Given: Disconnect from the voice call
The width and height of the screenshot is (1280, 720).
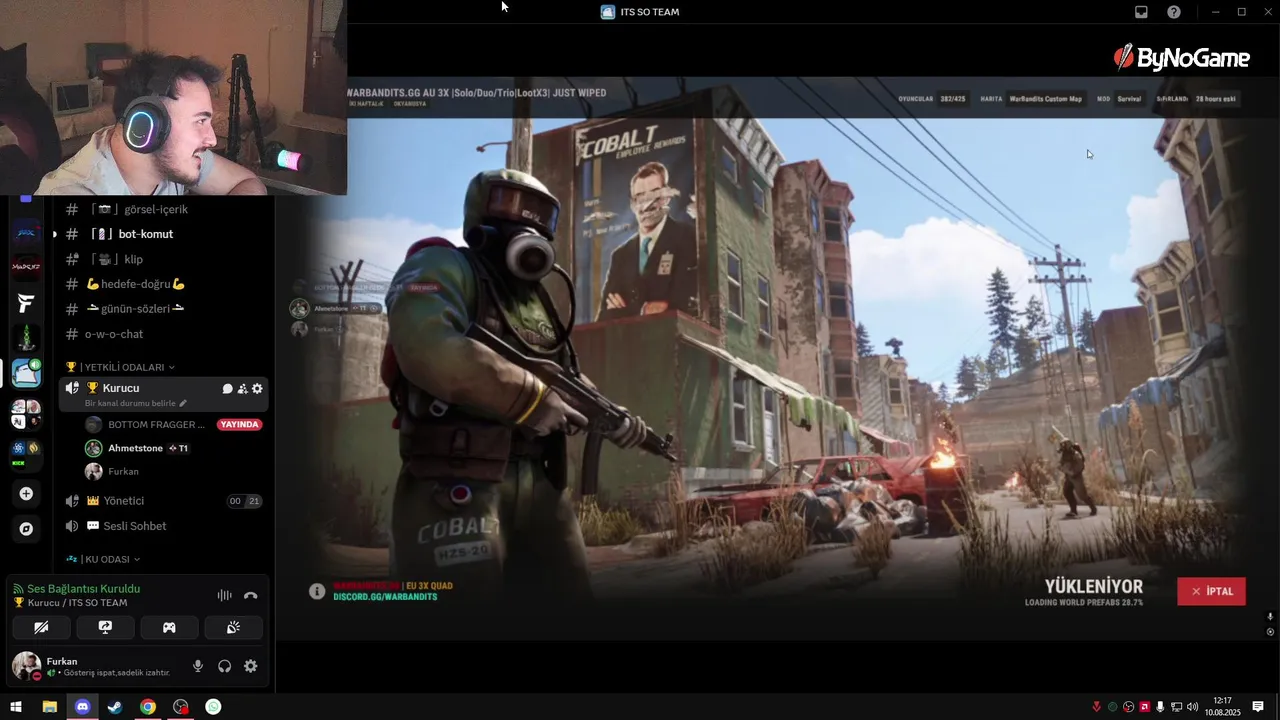Looking at the screenshot, I should [251, 595].
